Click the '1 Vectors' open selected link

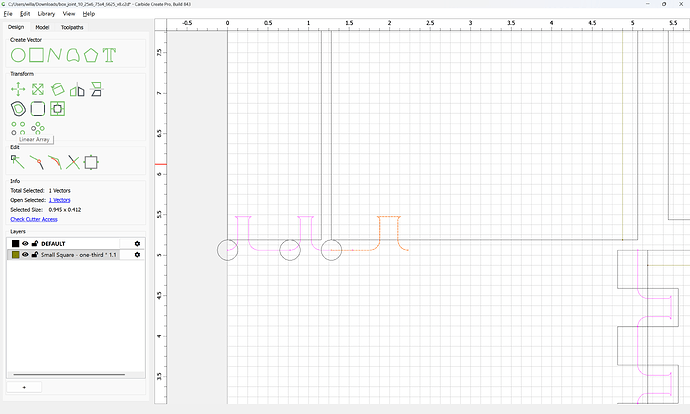(59, 200)
